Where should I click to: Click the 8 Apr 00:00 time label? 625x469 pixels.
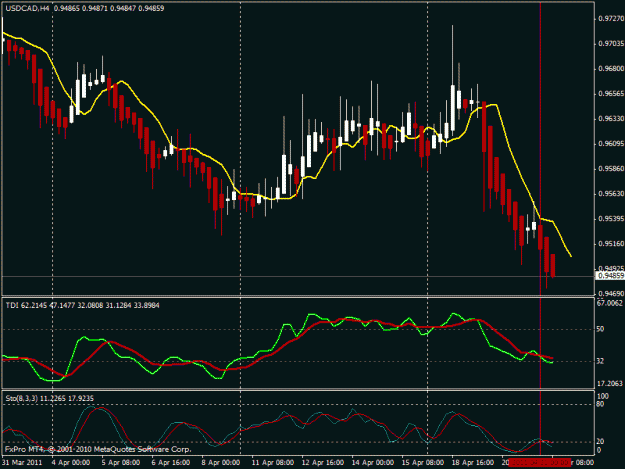[x=220, y=463]
